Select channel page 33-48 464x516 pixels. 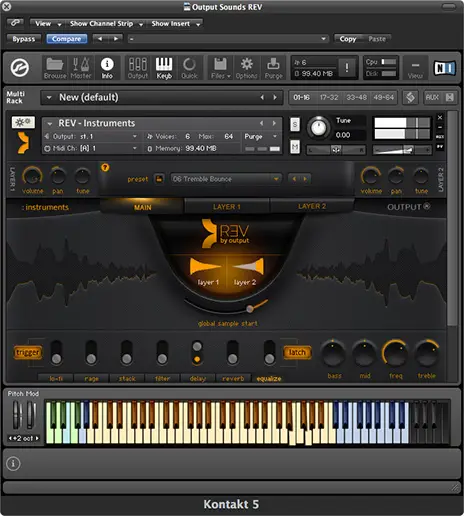tap(356, 97)
